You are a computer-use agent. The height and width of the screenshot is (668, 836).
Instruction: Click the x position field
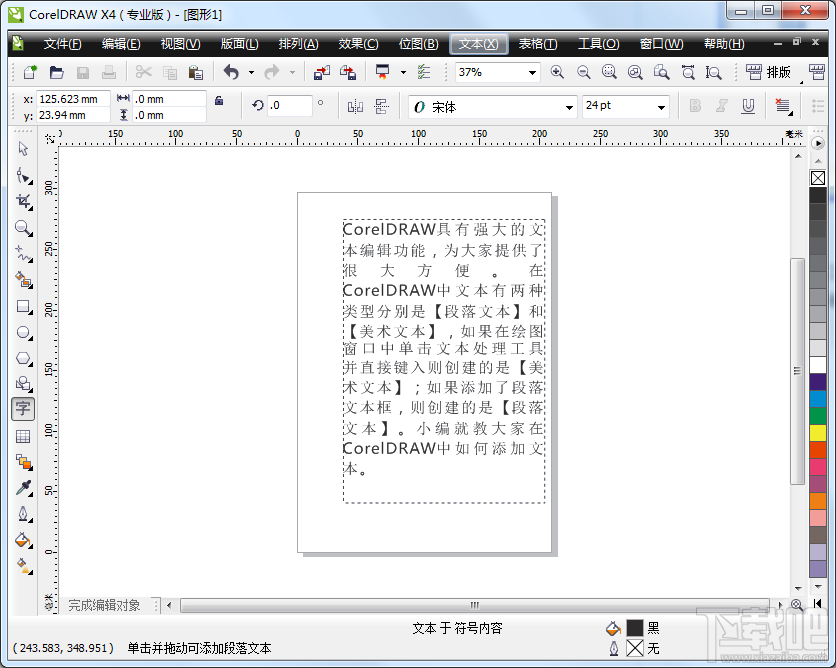click(x=74, y=99)
